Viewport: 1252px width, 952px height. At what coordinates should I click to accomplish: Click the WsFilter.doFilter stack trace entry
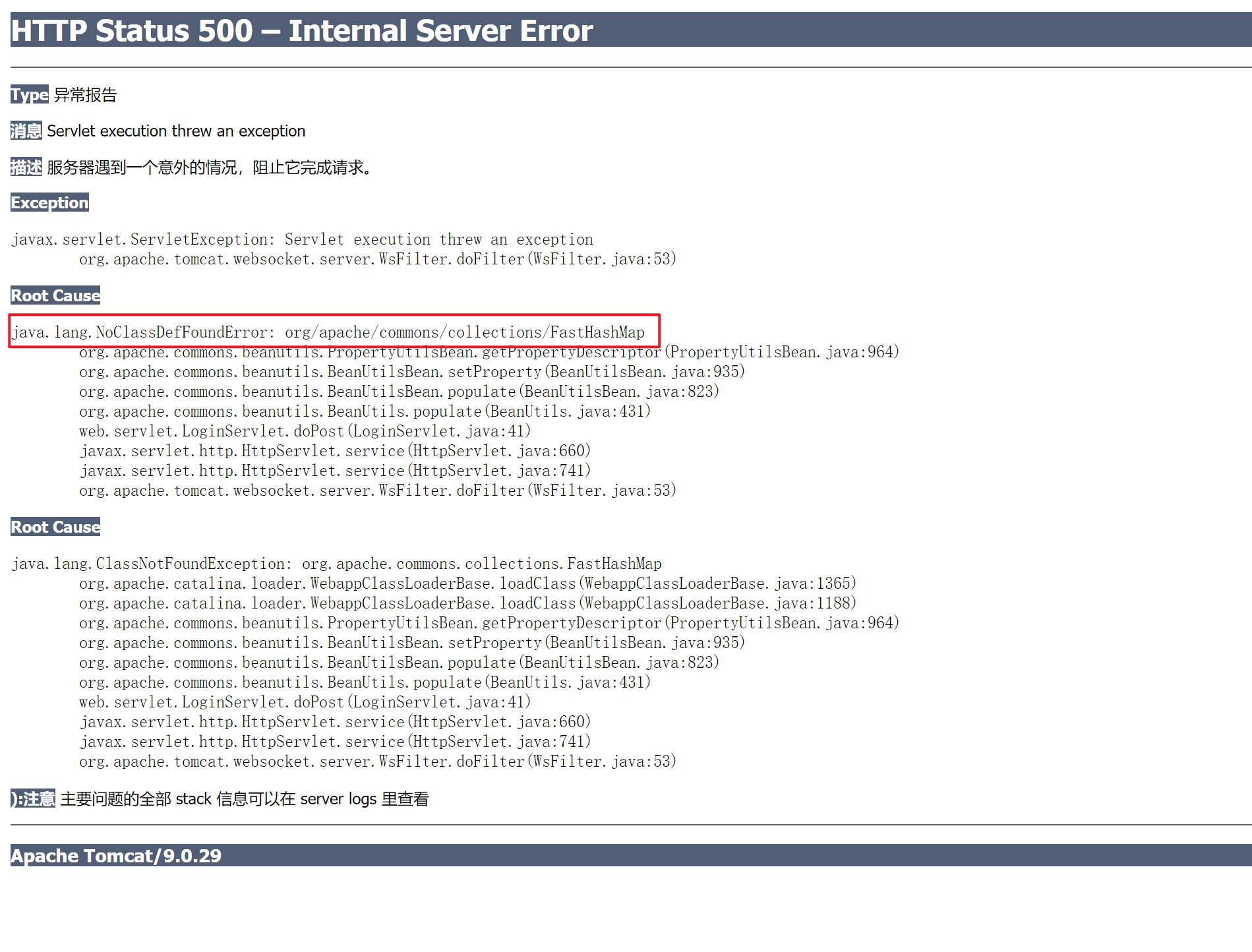coord(378,259)
